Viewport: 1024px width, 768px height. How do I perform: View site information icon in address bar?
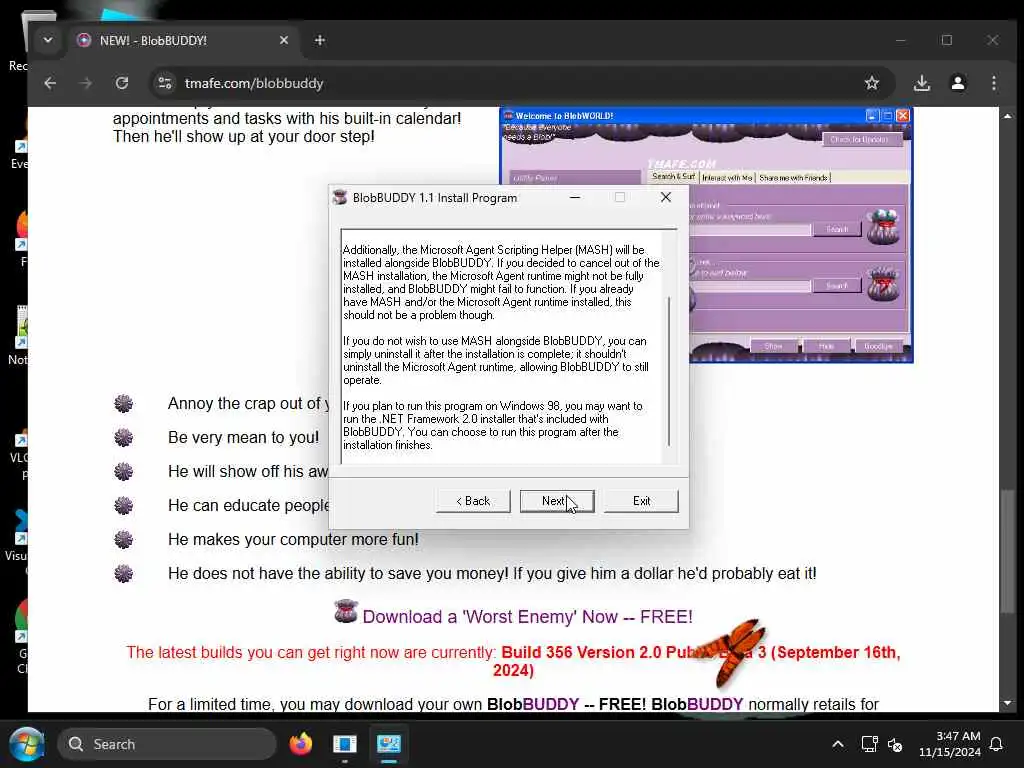point(165,83)
